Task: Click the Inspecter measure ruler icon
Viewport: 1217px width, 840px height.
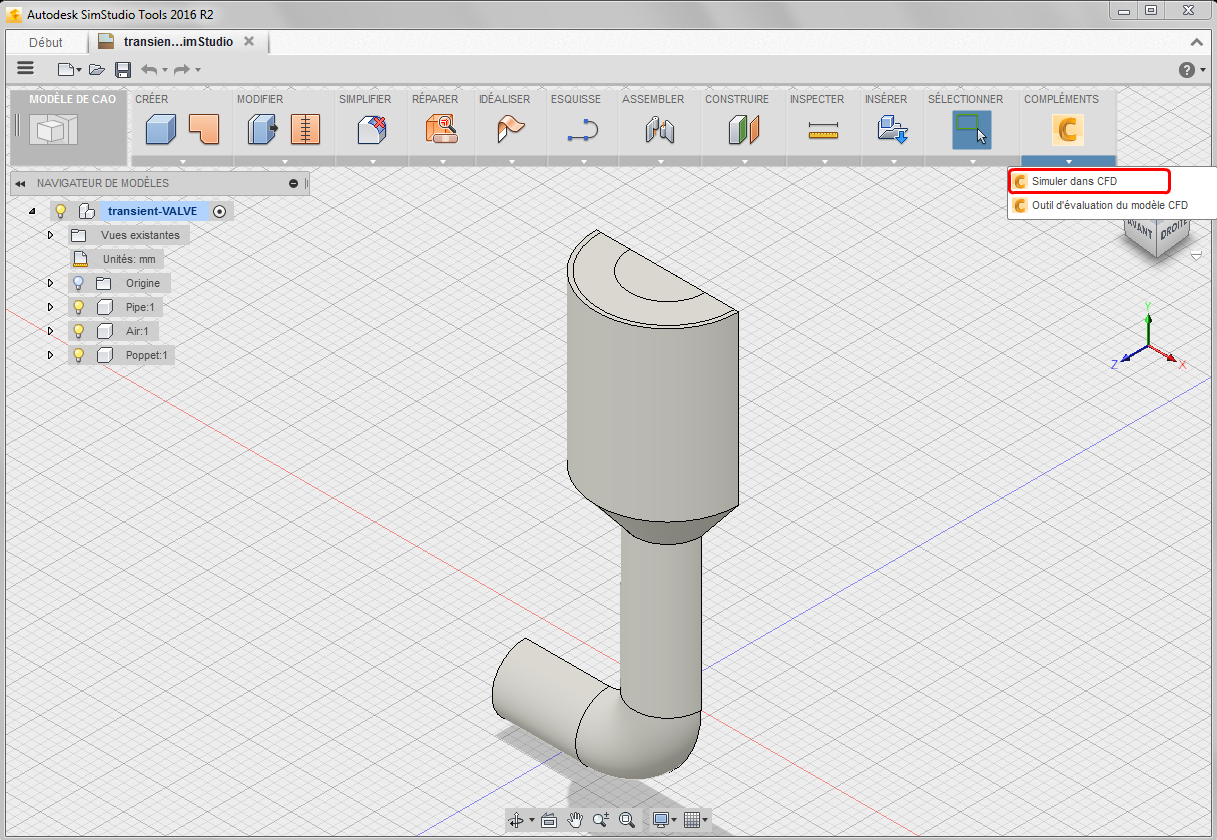Action: click(823, 130)
